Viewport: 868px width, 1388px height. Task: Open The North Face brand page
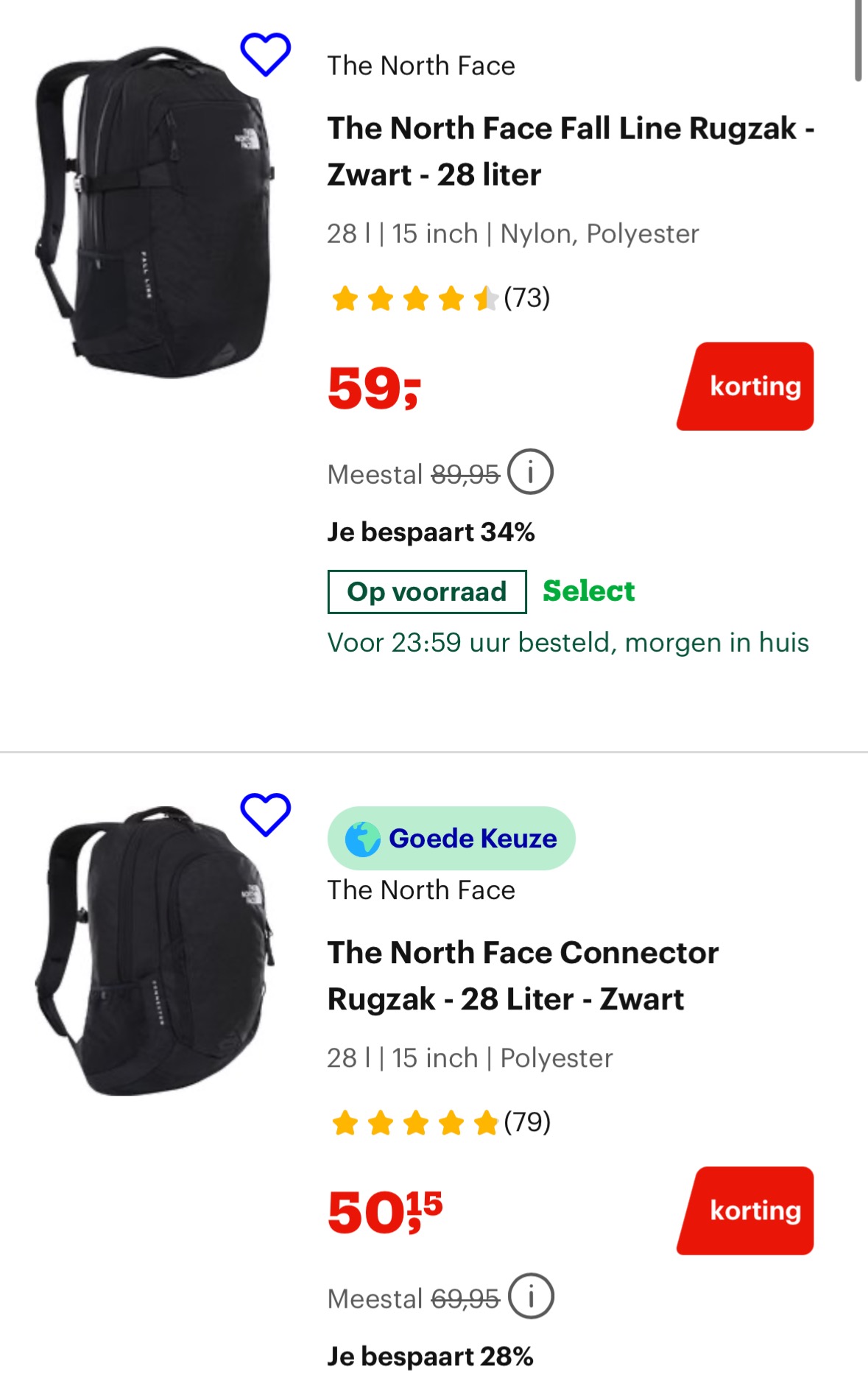pos(422,65)
